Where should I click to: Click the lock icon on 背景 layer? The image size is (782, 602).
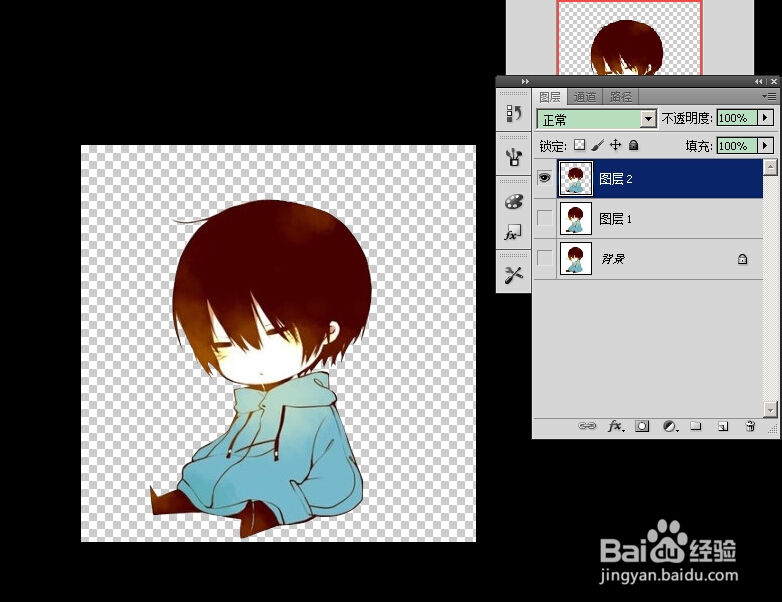[x=743, y=259]
